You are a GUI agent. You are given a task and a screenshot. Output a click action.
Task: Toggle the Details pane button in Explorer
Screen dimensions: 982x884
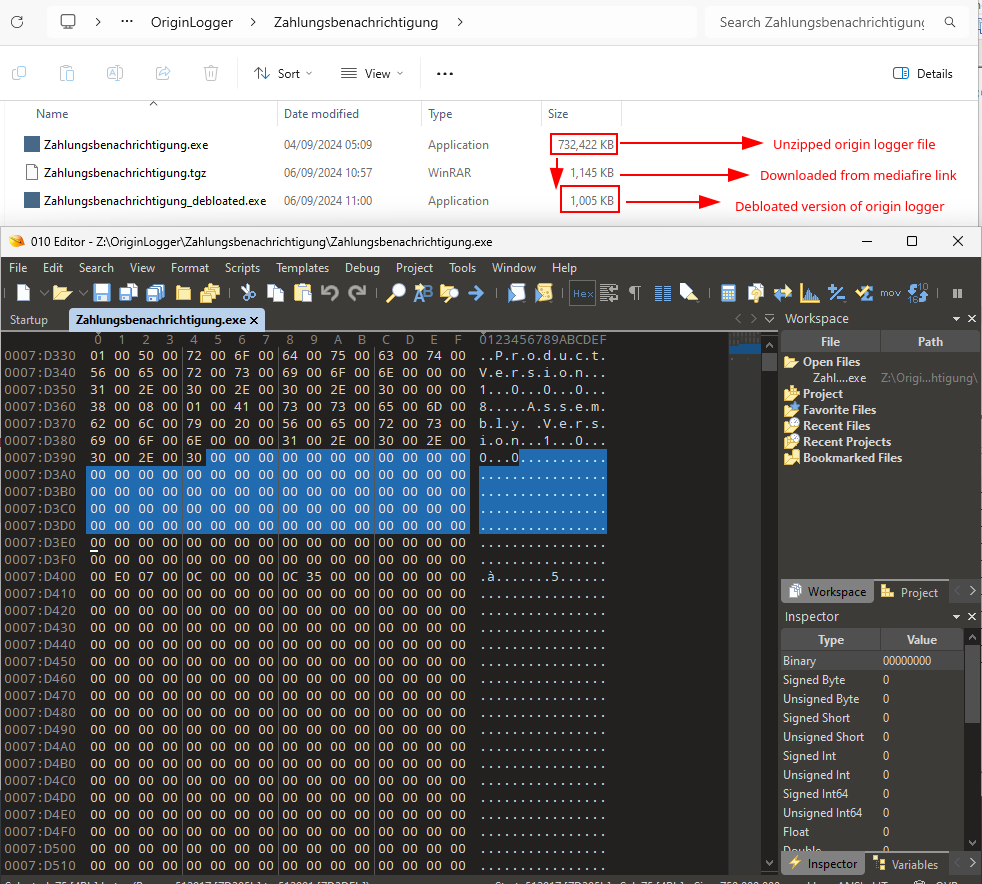click(x=923, y=73)
